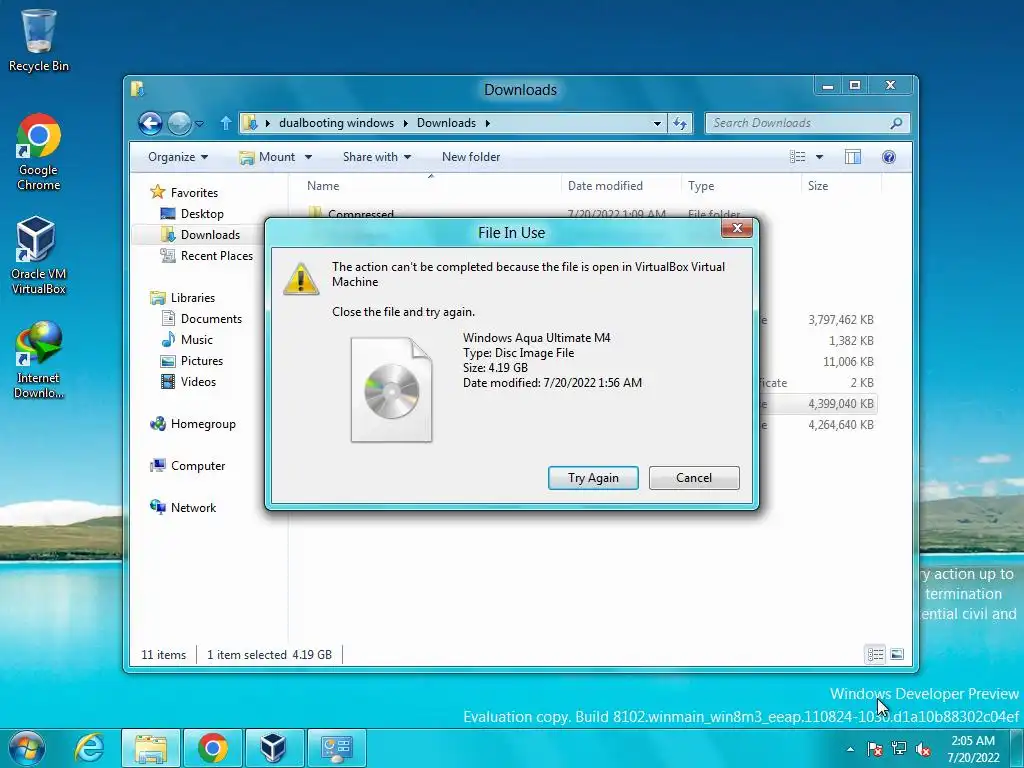Screen dimensions: 1024x768
Task: Open Documents library
Action: (211, 319)
